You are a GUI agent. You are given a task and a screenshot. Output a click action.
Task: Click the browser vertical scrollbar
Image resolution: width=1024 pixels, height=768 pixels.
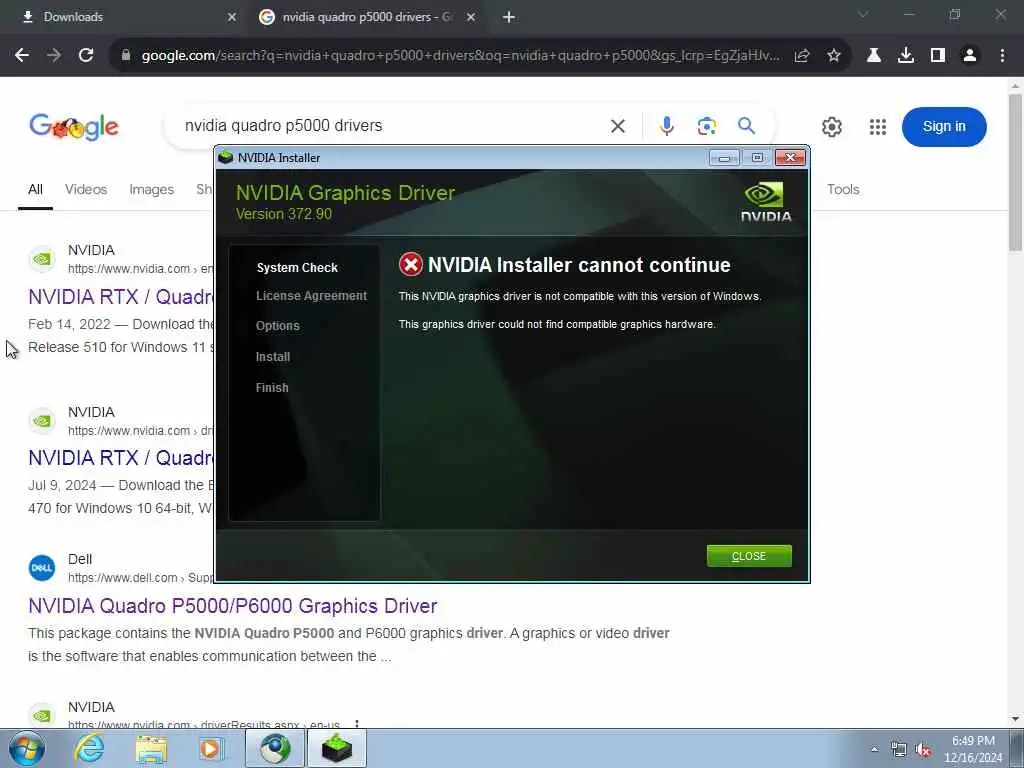click(1015, 172)
